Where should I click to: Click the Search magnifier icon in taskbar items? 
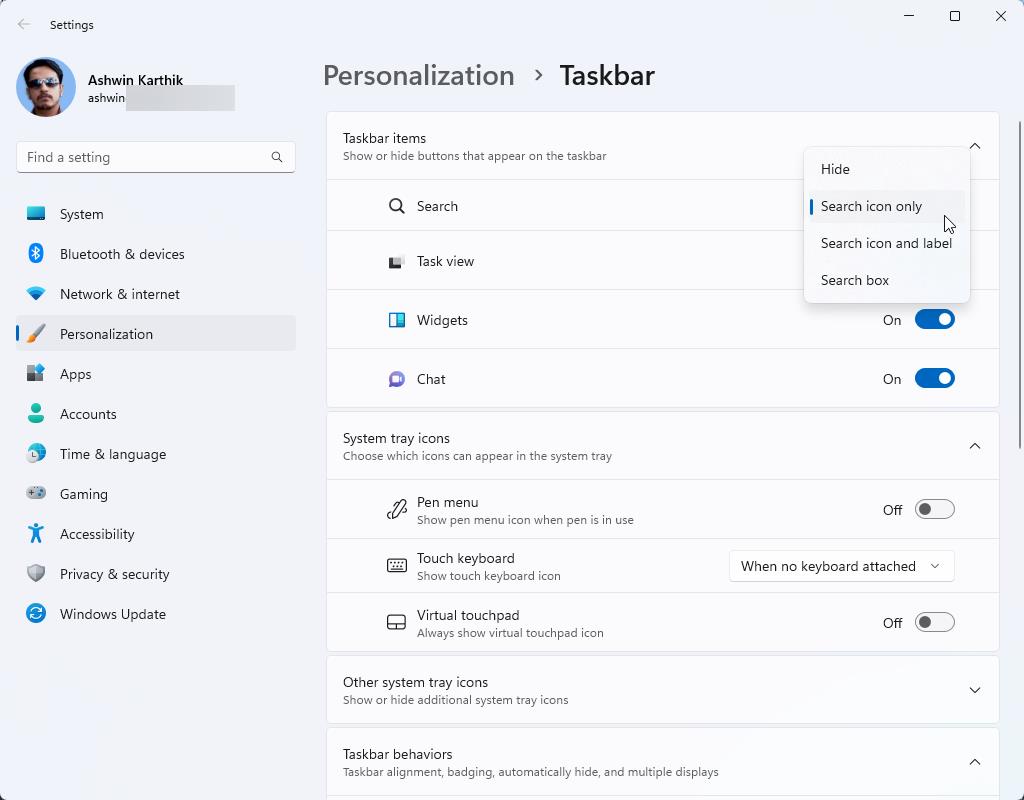click(x=396, y=206)
